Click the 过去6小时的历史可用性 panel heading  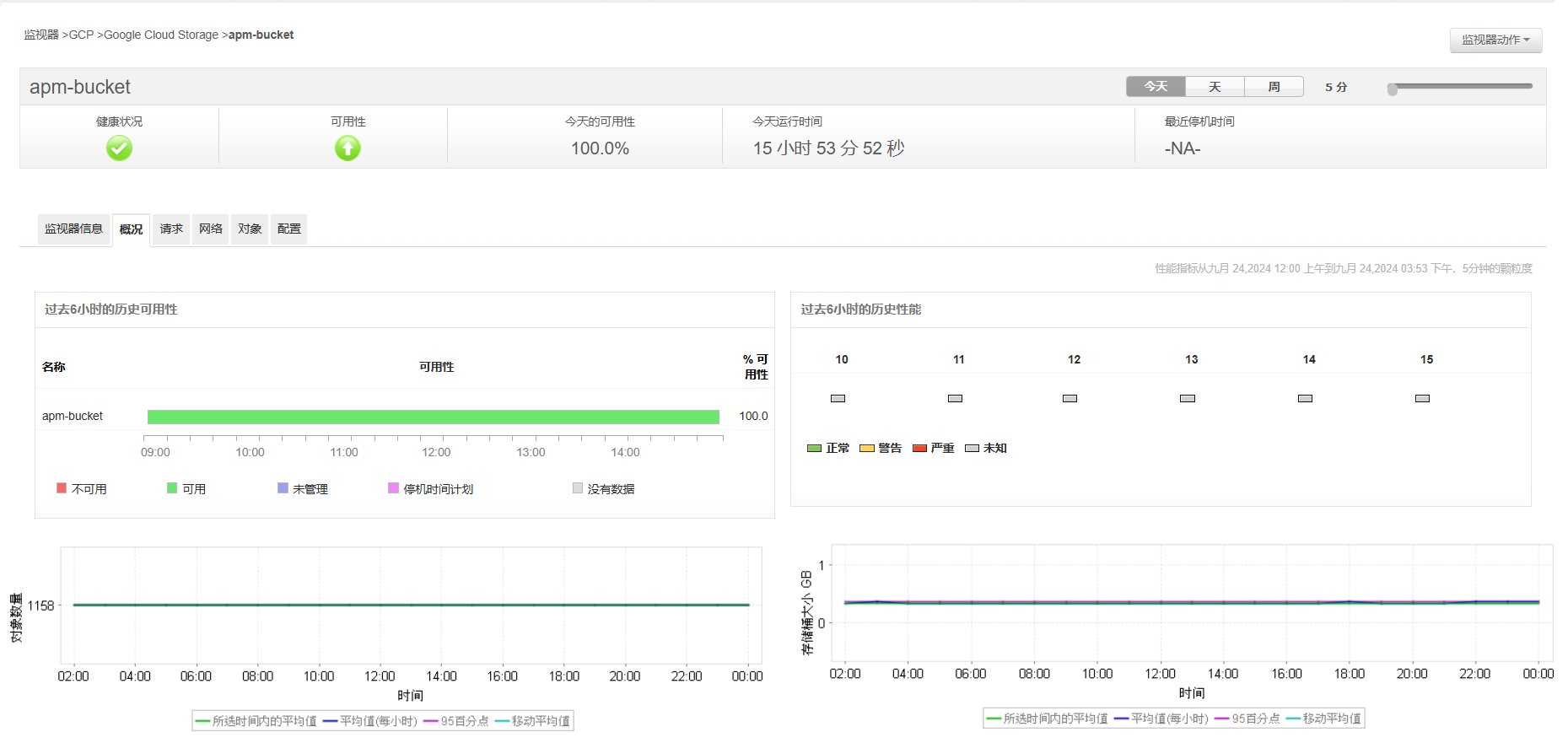coord(111,310)
